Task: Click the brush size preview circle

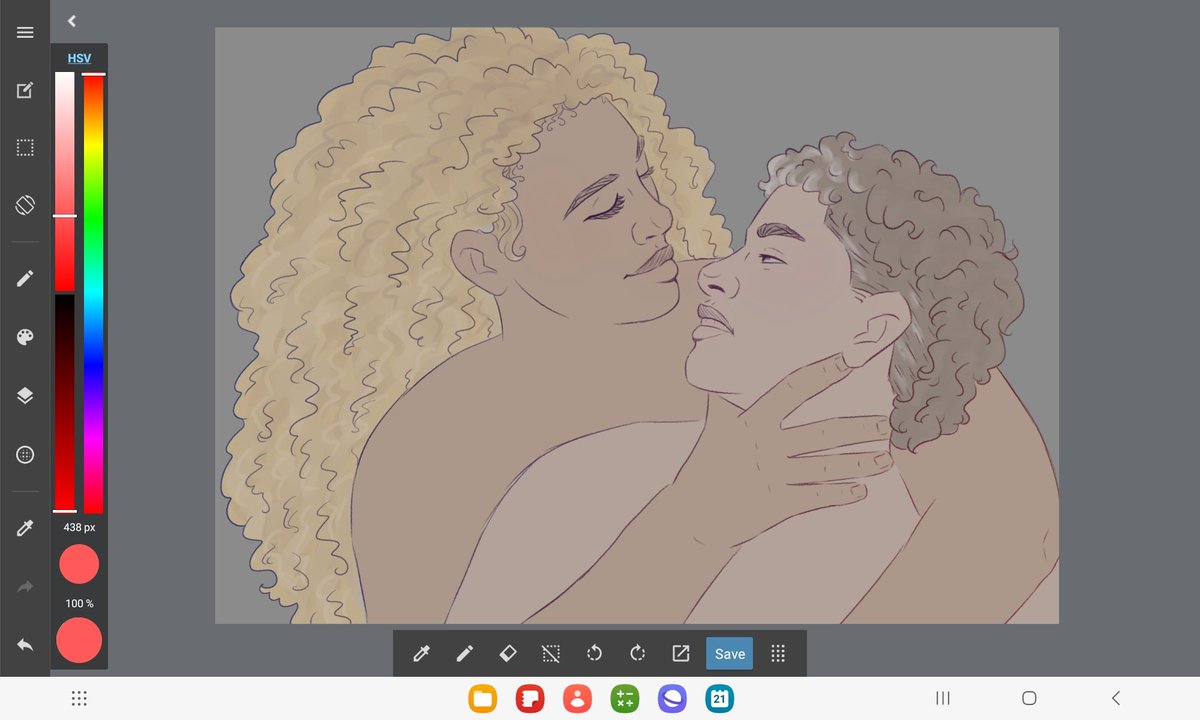Action: click(x=79, y=564)
